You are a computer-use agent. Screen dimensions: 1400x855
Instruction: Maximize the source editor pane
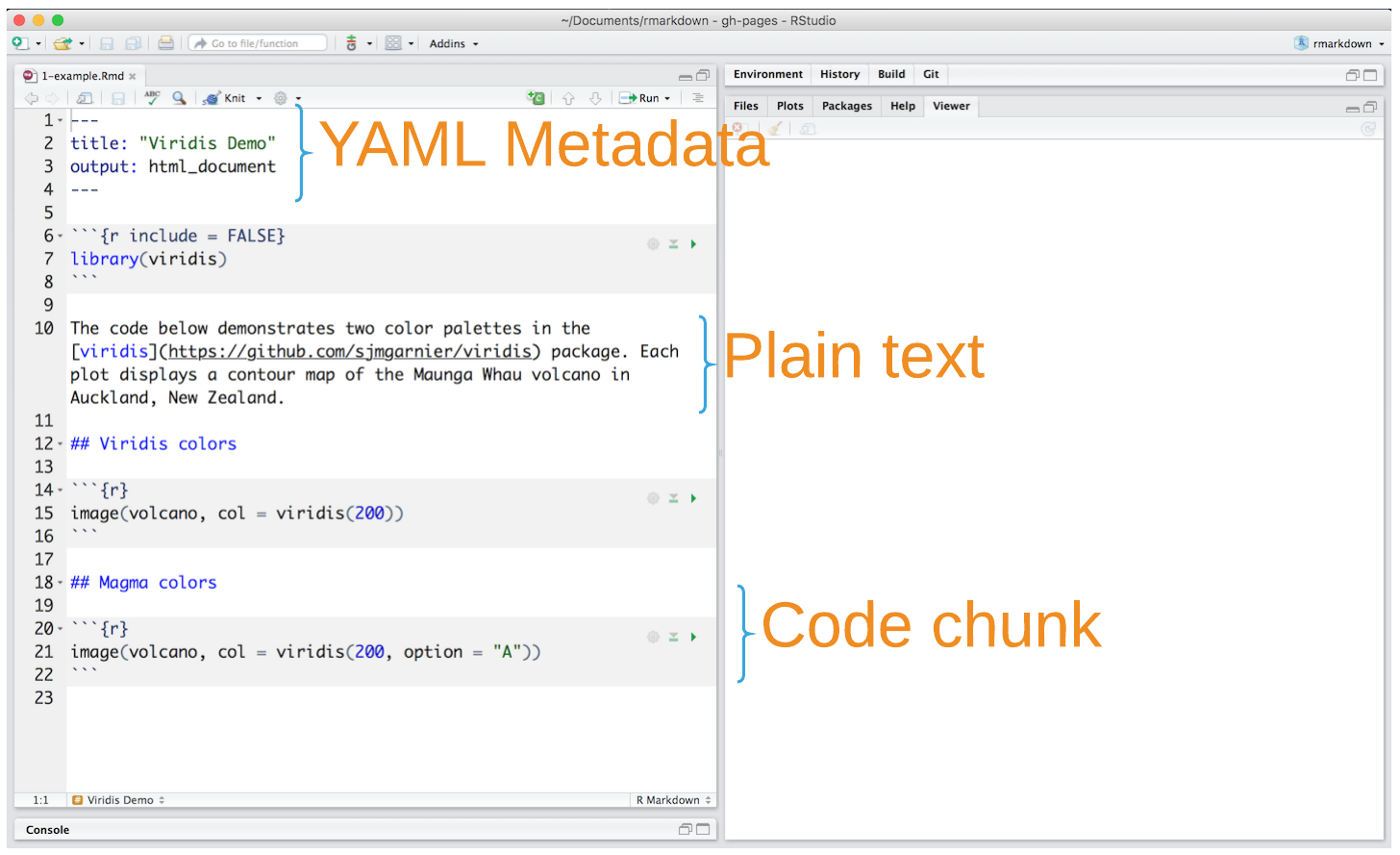[x=703, y=76]
